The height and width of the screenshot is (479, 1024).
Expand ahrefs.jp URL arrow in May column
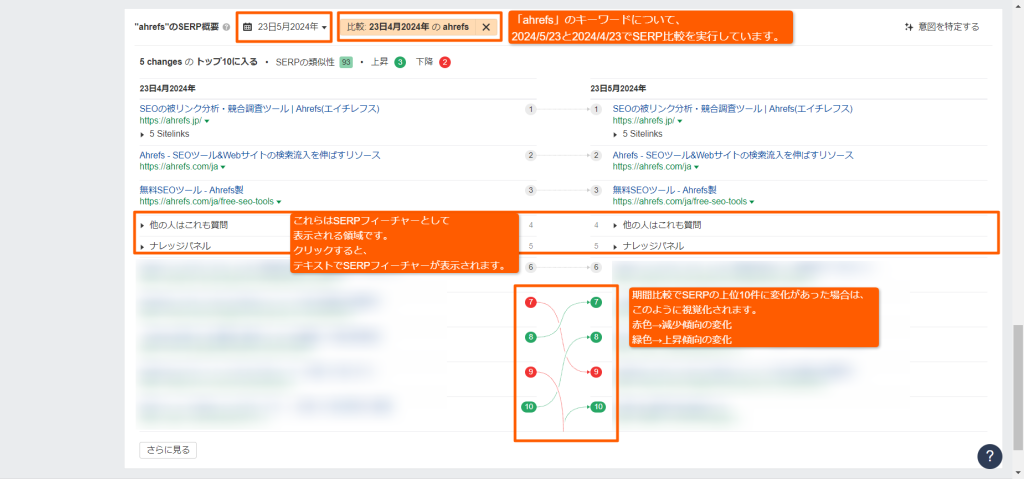[x=680, y=122]
